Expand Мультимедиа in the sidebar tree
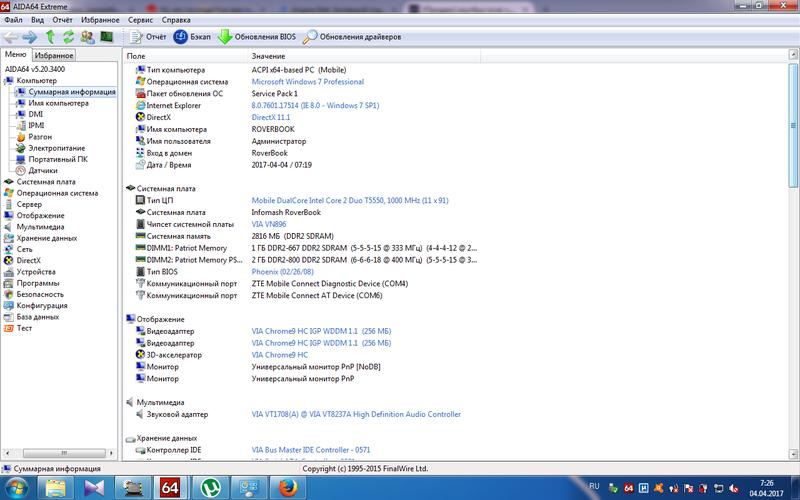 [40, 227]
